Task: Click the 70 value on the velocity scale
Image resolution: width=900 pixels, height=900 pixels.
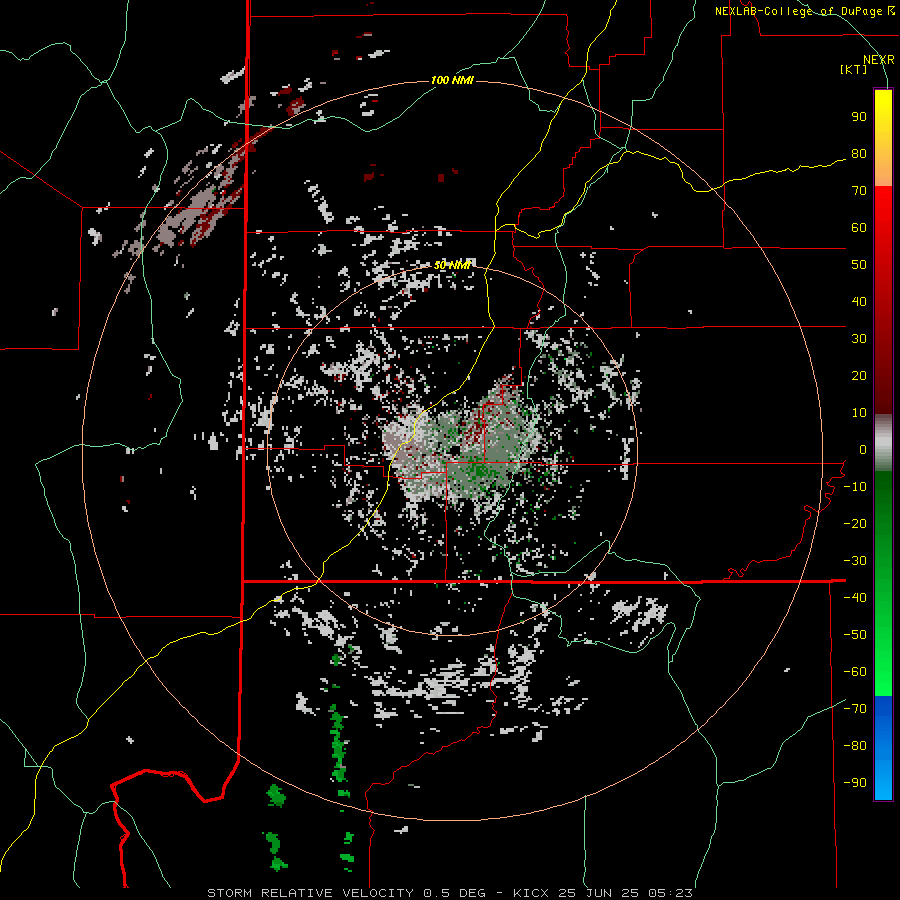Action: click(x=859, y=191)
